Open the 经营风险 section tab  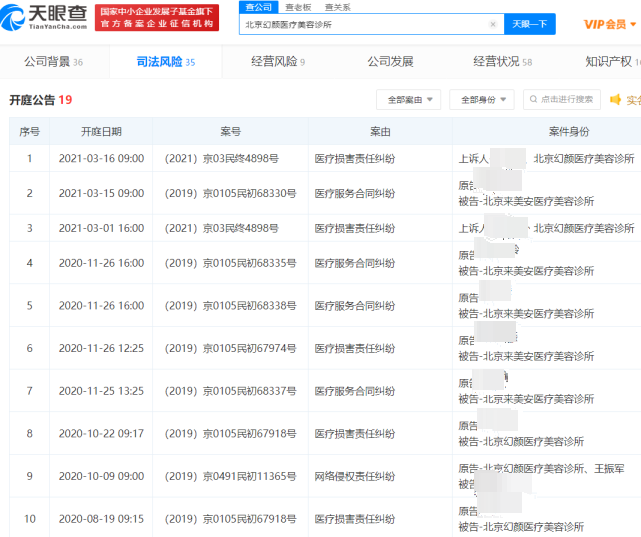[278, 62]
